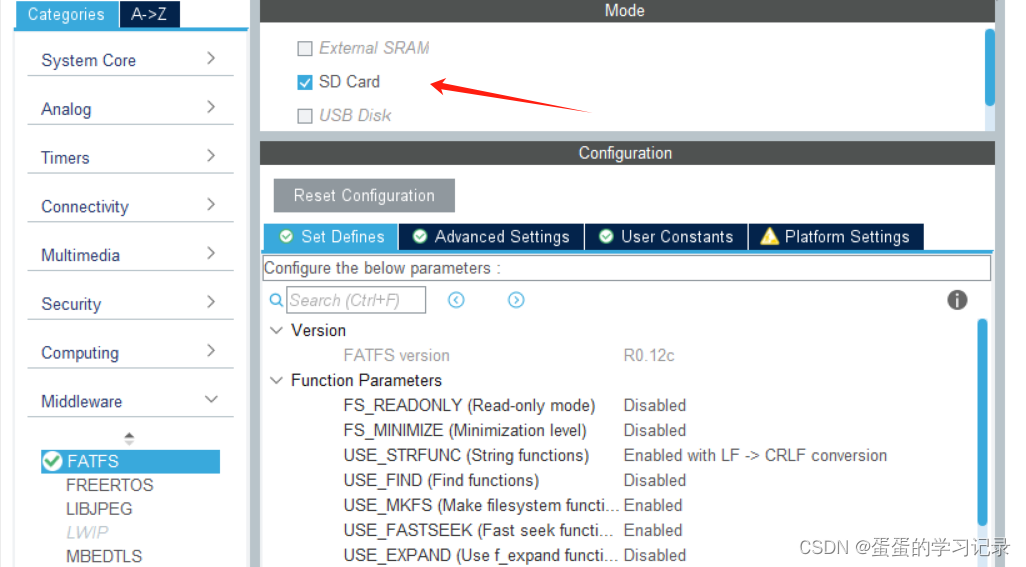This screenshot has width=1026, height=567.
Task: Click the Search (Ctrl+F) field
Action: pos(356,300)
